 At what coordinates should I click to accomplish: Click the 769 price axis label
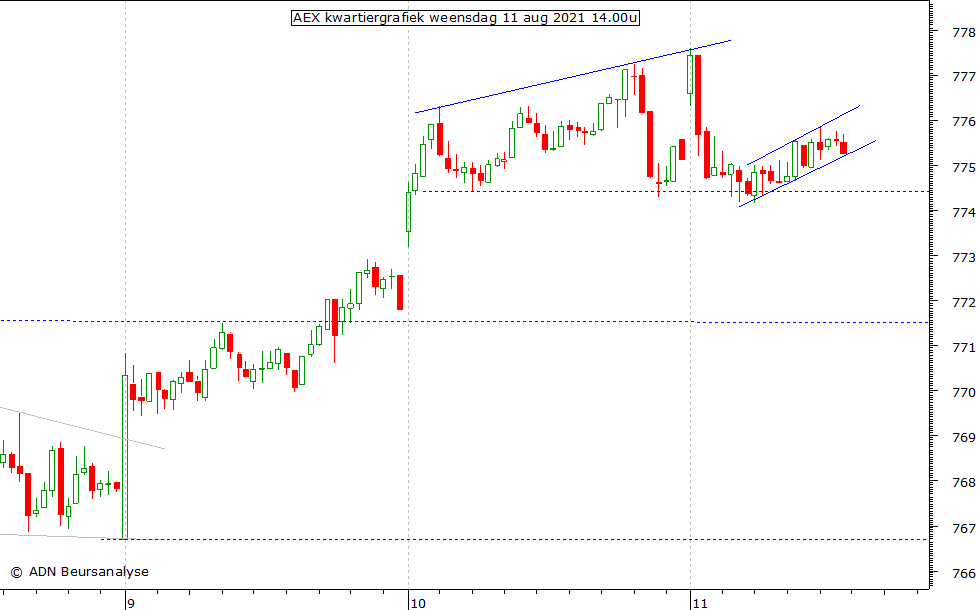[964, 438]
